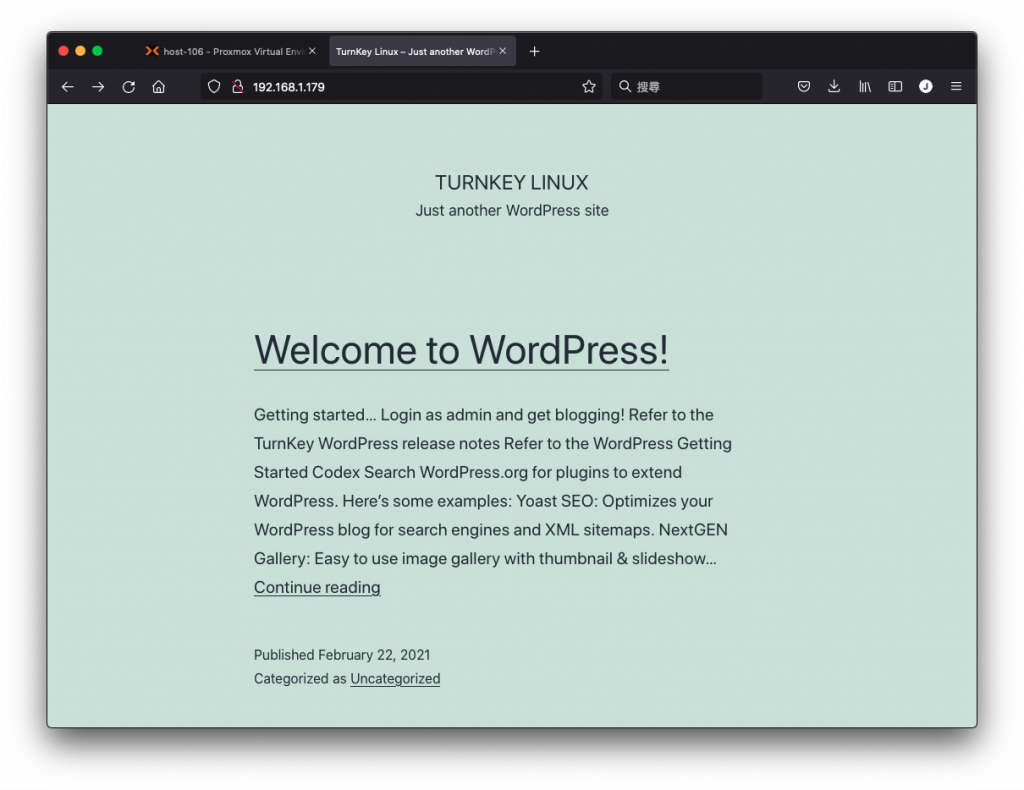Close the Proxmox Virtual Environment tab
1024x790 pixels.
click(312, 51)
